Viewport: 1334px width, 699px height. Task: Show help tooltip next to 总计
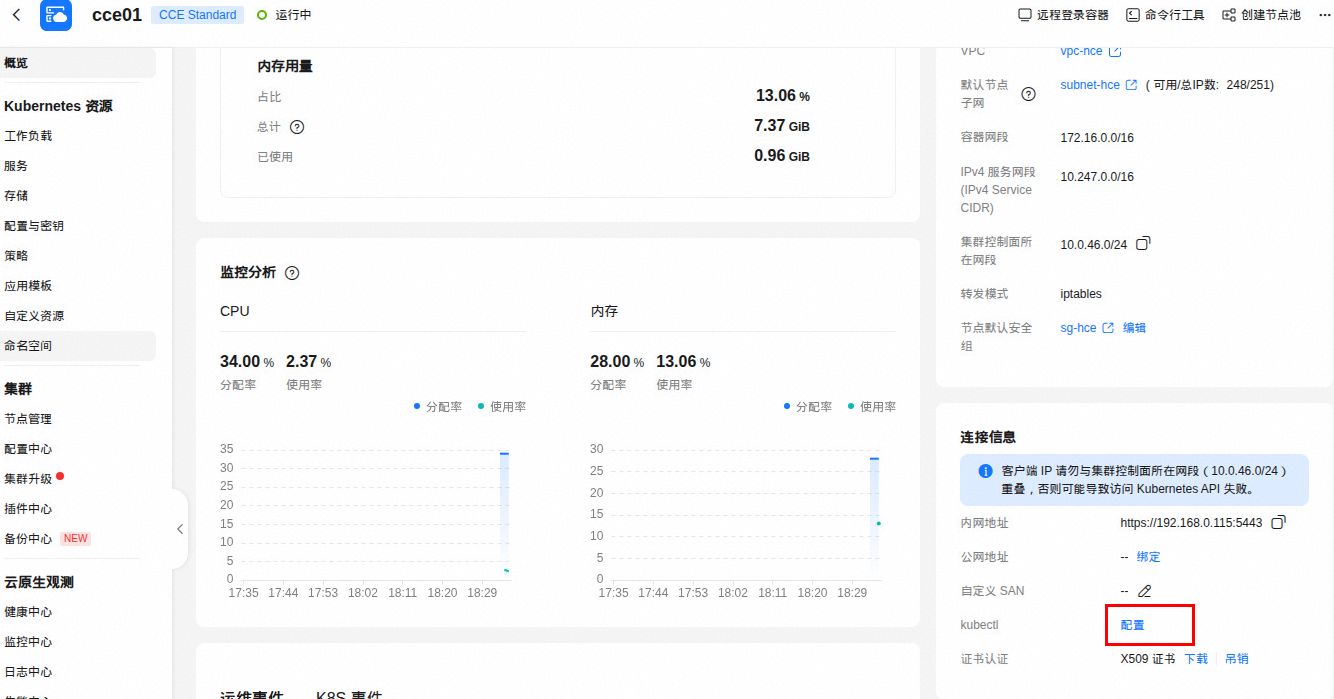point(297,127)
